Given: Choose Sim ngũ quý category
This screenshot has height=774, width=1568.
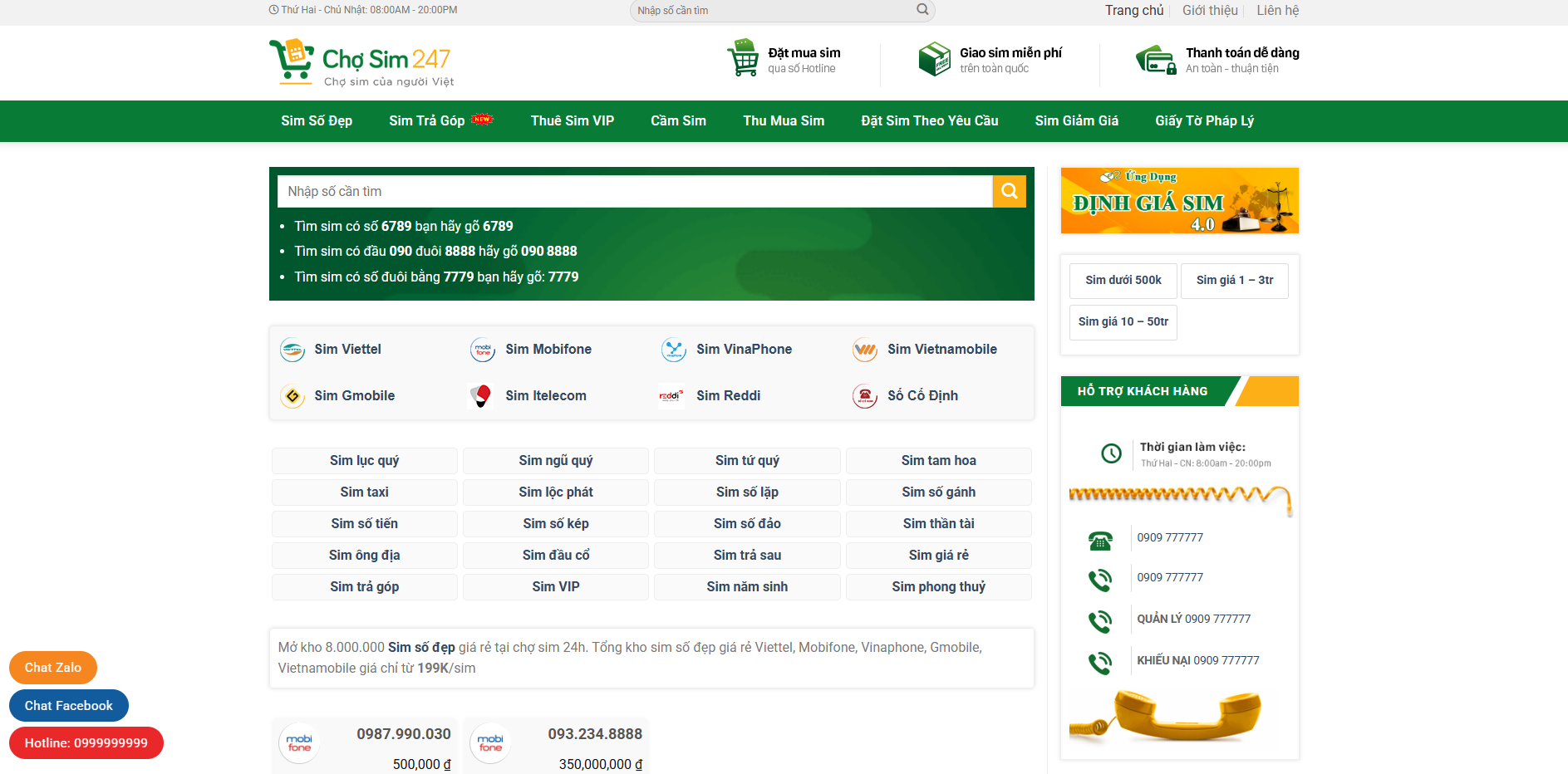Looking at the screenshot, I should (556, 461).
